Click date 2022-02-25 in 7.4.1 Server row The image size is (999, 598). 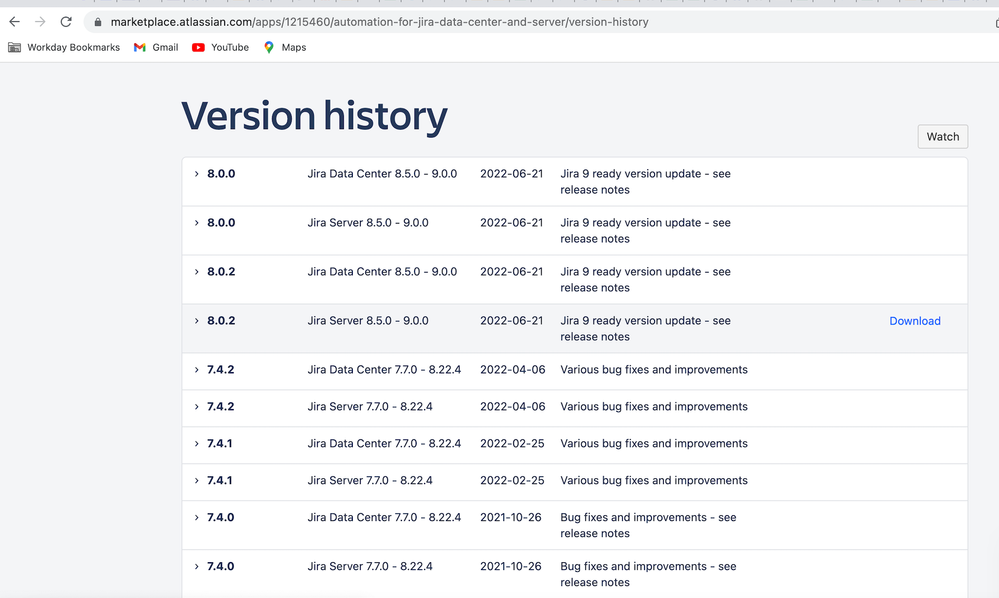click(512, 481)
